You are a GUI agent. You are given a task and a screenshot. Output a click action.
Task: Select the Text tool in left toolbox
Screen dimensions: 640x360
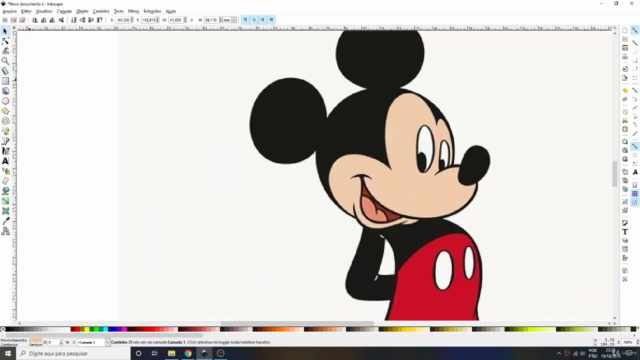5,161
